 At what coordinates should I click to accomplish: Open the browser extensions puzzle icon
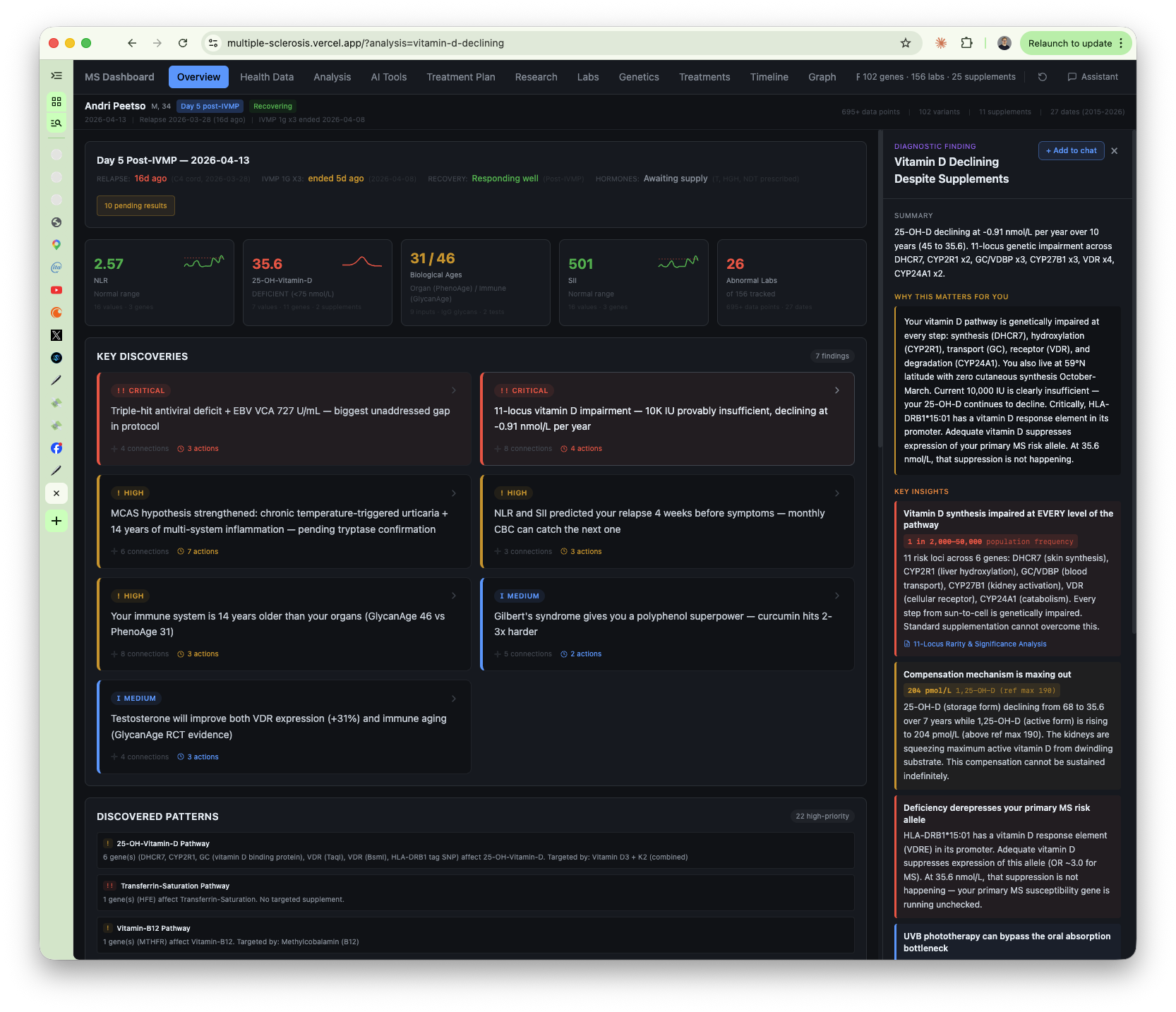(x=966, y=43)
